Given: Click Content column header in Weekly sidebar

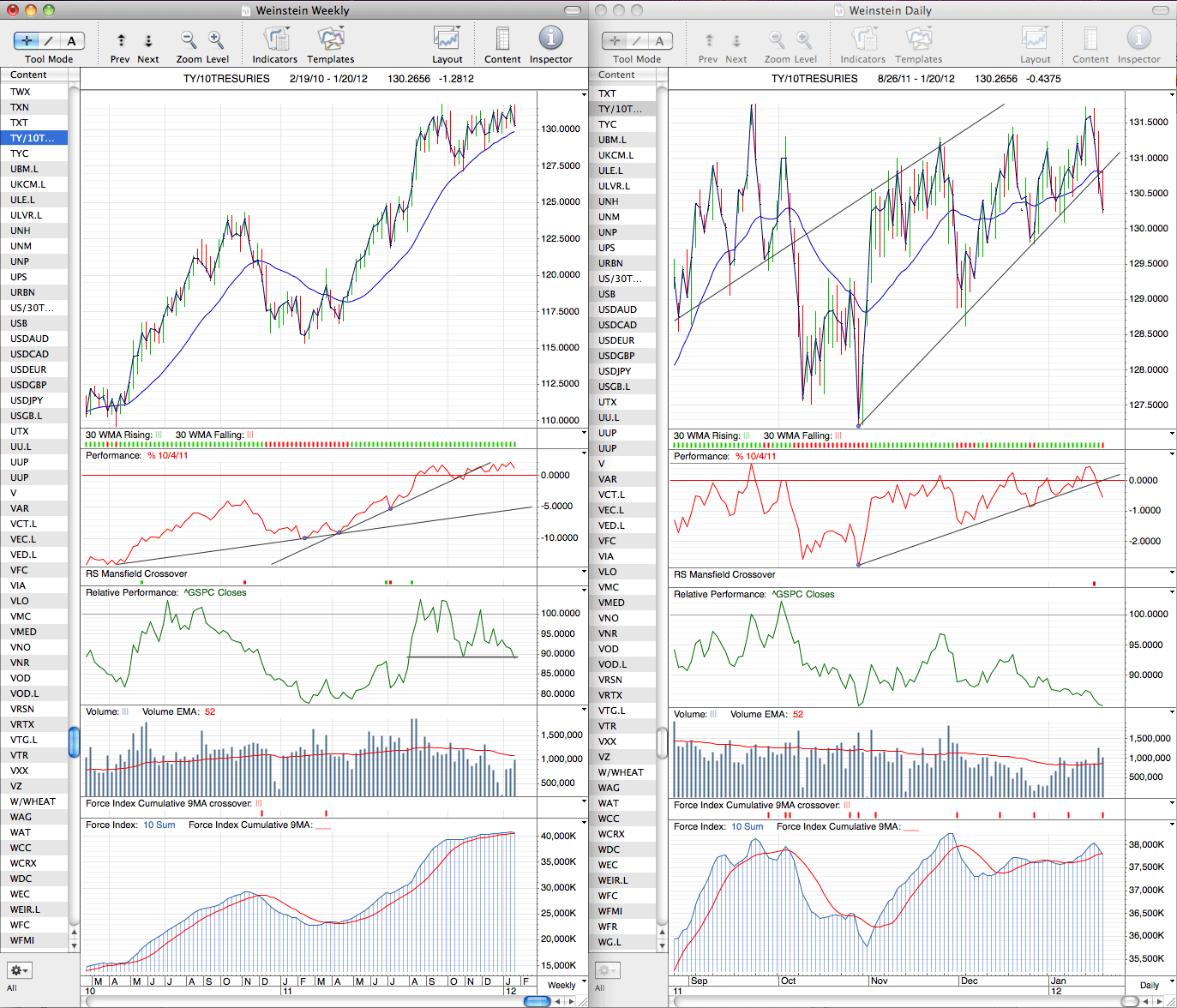Looking at the screenshot, I should (34, 75).
